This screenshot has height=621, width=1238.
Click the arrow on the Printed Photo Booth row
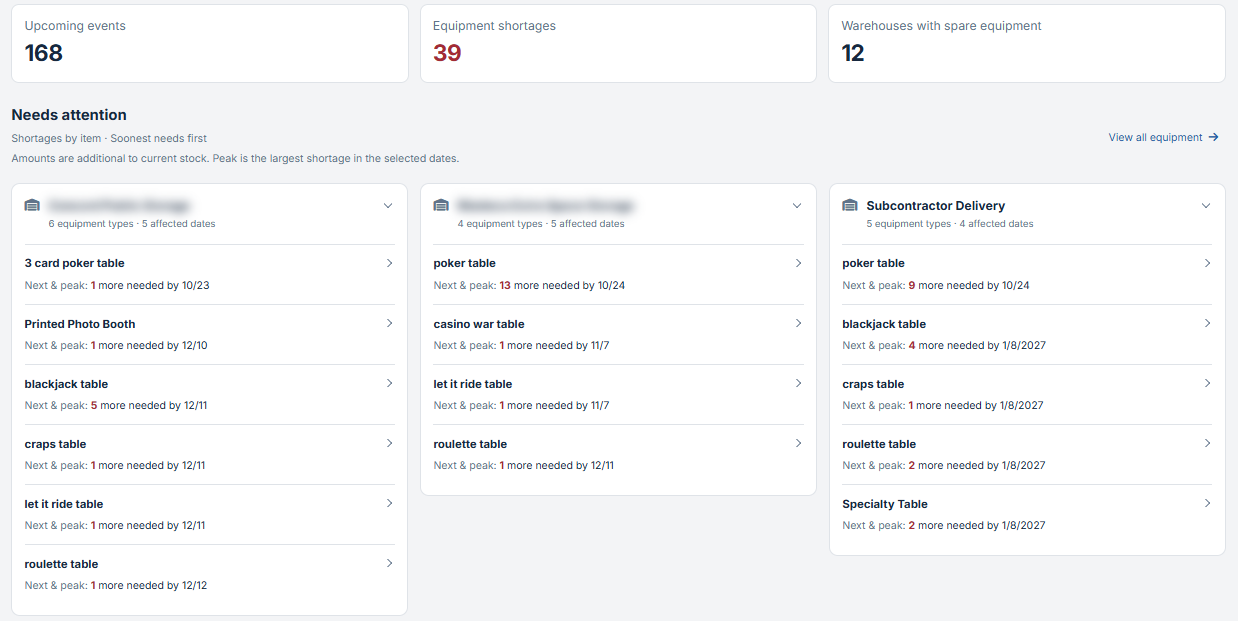point(389,323)
